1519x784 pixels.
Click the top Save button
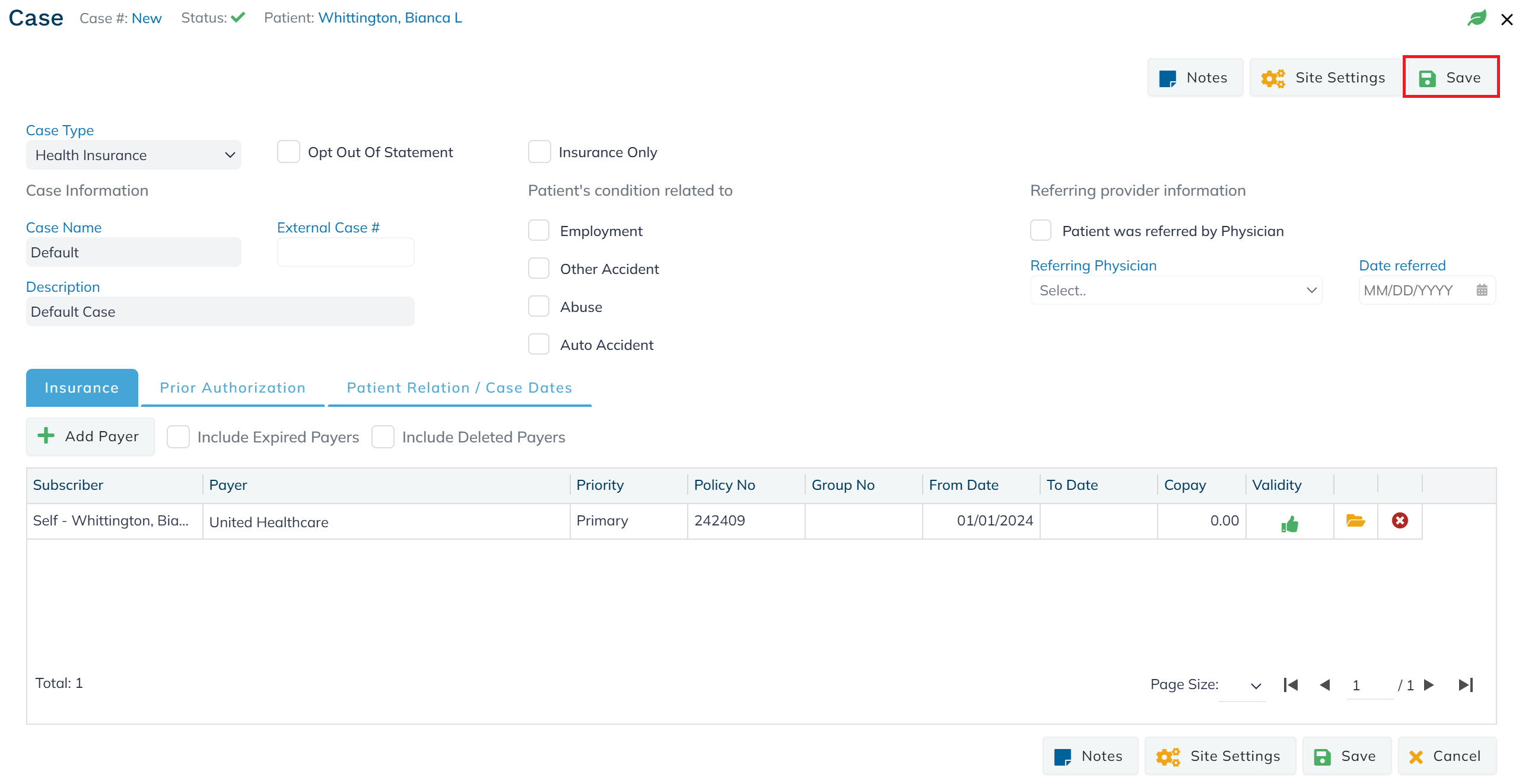(x=1450, y=78)
